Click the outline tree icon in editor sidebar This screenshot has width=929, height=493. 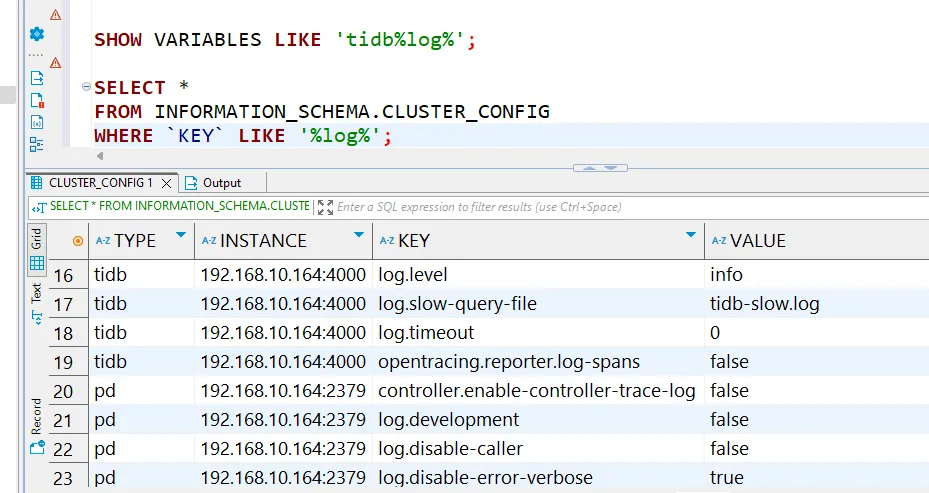click(37, 144)
